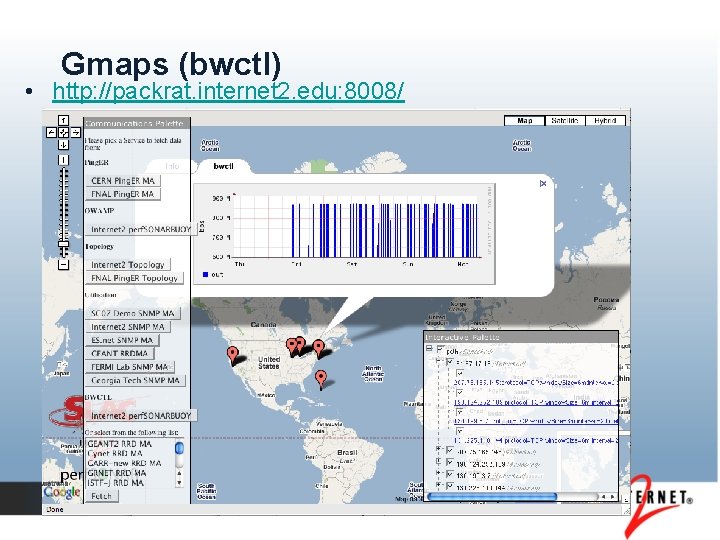Select Cynet RRD MA in the list
Screen dimensions: 720x540
click(115, 454)
